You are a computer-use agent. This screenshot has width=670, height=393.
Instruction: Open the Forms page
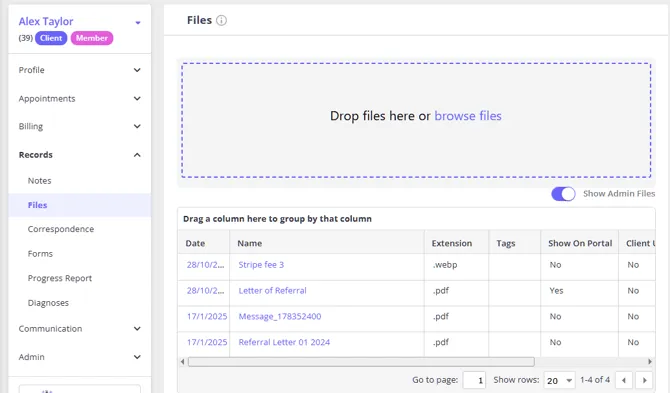(40, 254)
